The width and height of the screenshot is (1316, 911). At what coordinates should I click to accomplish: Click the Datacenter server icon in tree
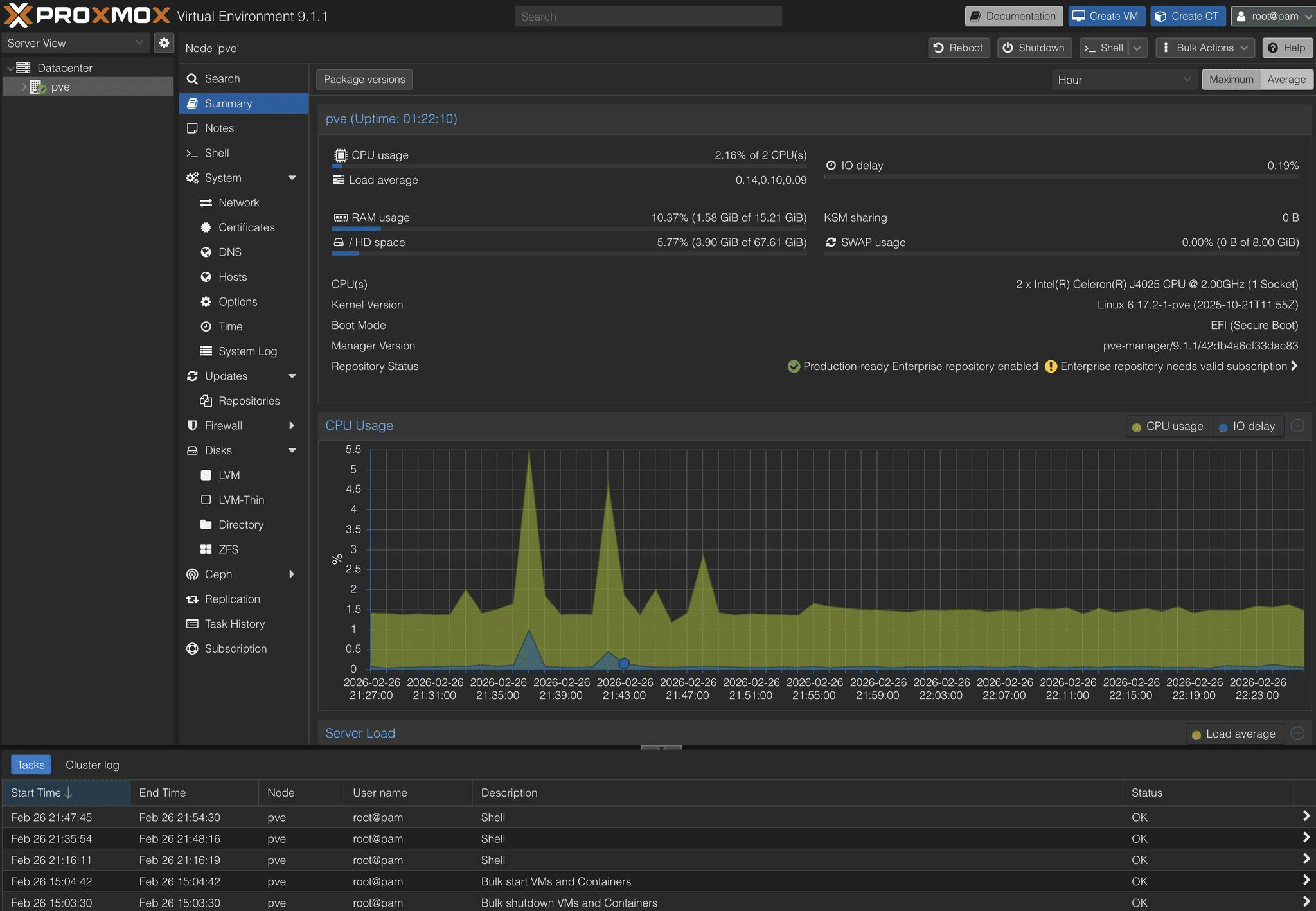tap(23, 67)
